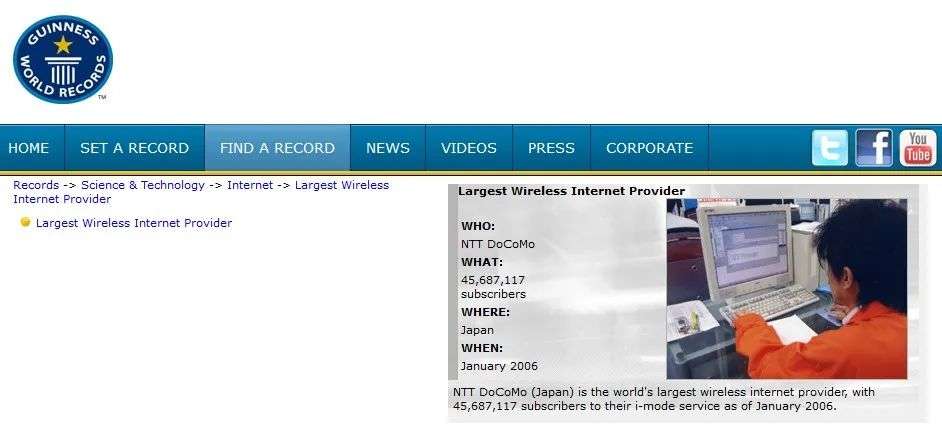The width and height of the screenshot is (942, 436).
Task: Select the FIND A RECORD menu
Action: [x=277, y=148]
